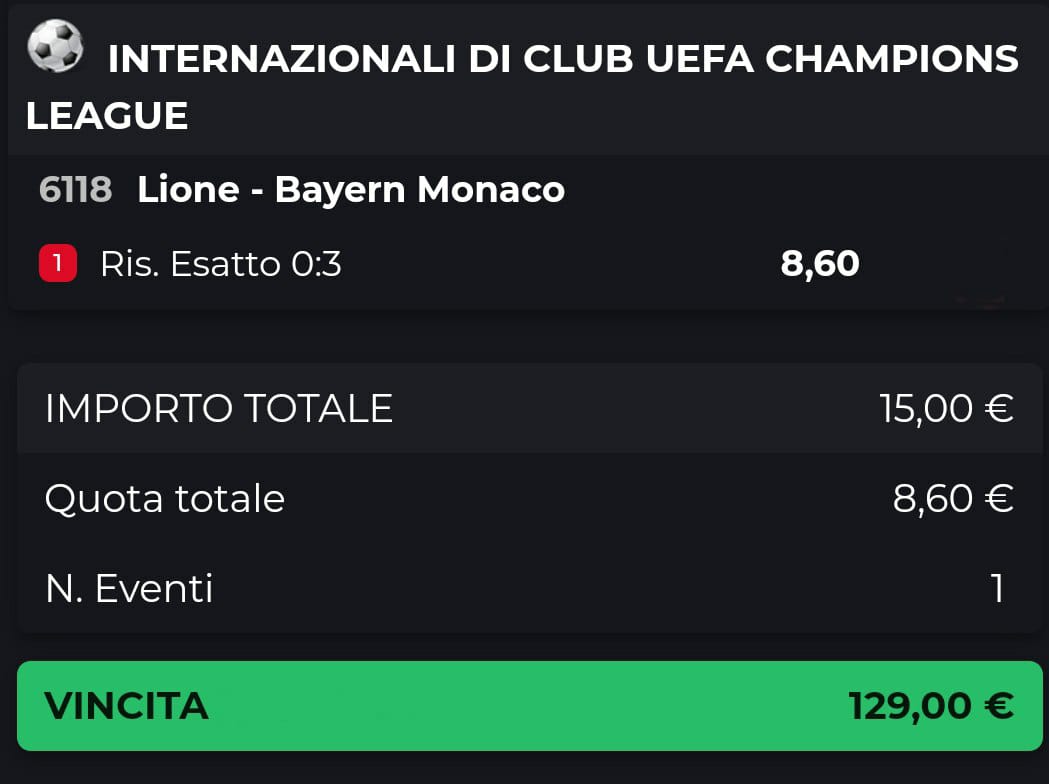Click the soccer ball sport icon

tap(55, 47)
